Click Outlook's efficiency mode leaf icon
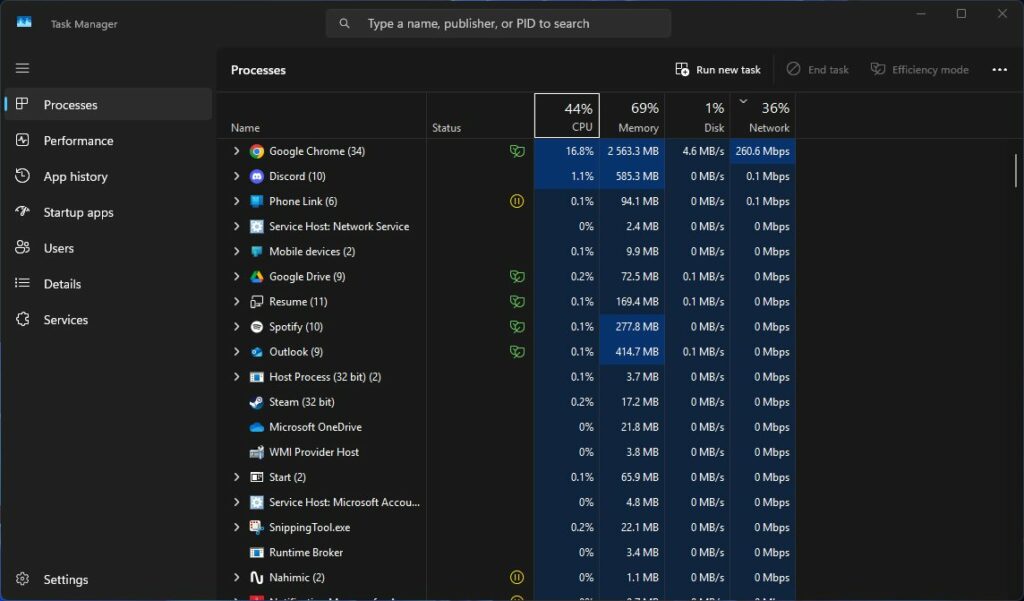 click(x=517, y=352)
